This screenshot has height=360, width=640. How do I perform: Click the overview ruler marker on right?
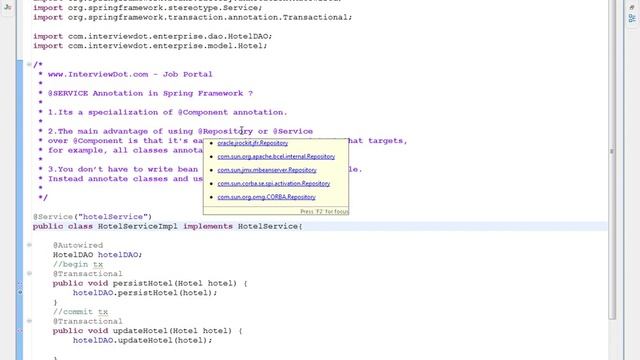coord(611,151)
